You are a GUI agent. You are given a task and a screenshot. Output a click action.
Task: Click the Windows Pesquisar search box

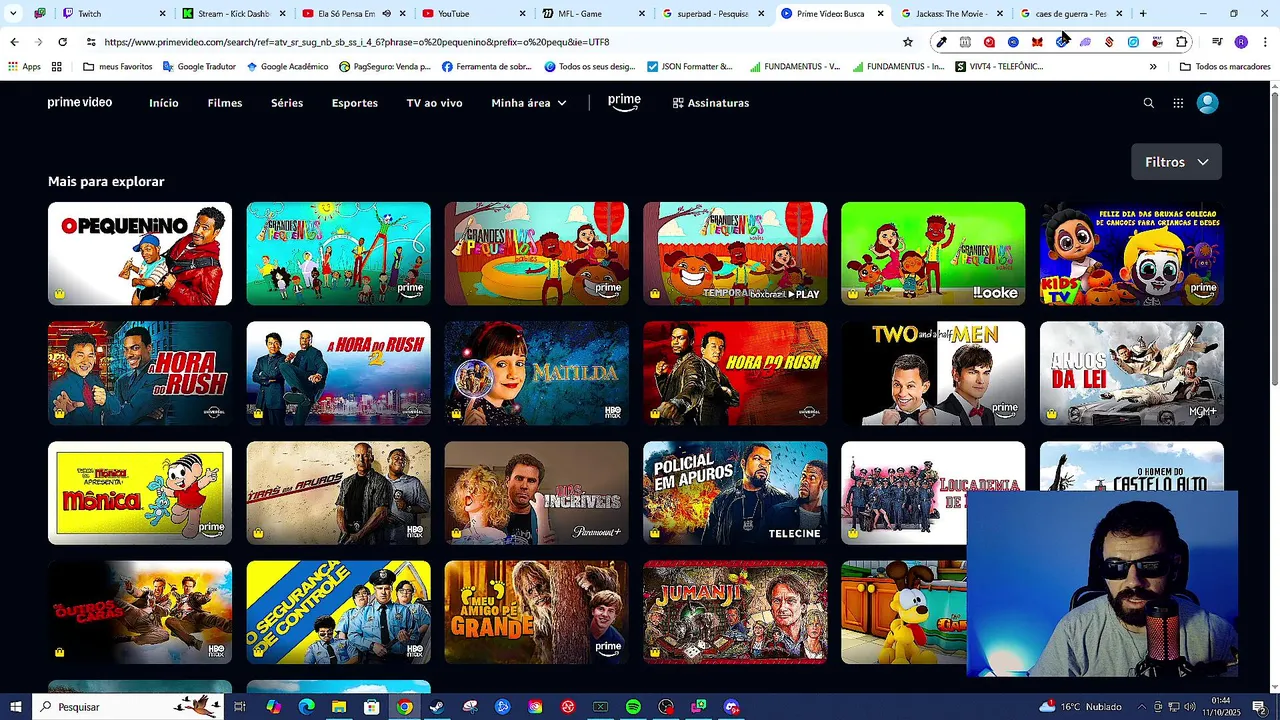[x=126, y=707]
